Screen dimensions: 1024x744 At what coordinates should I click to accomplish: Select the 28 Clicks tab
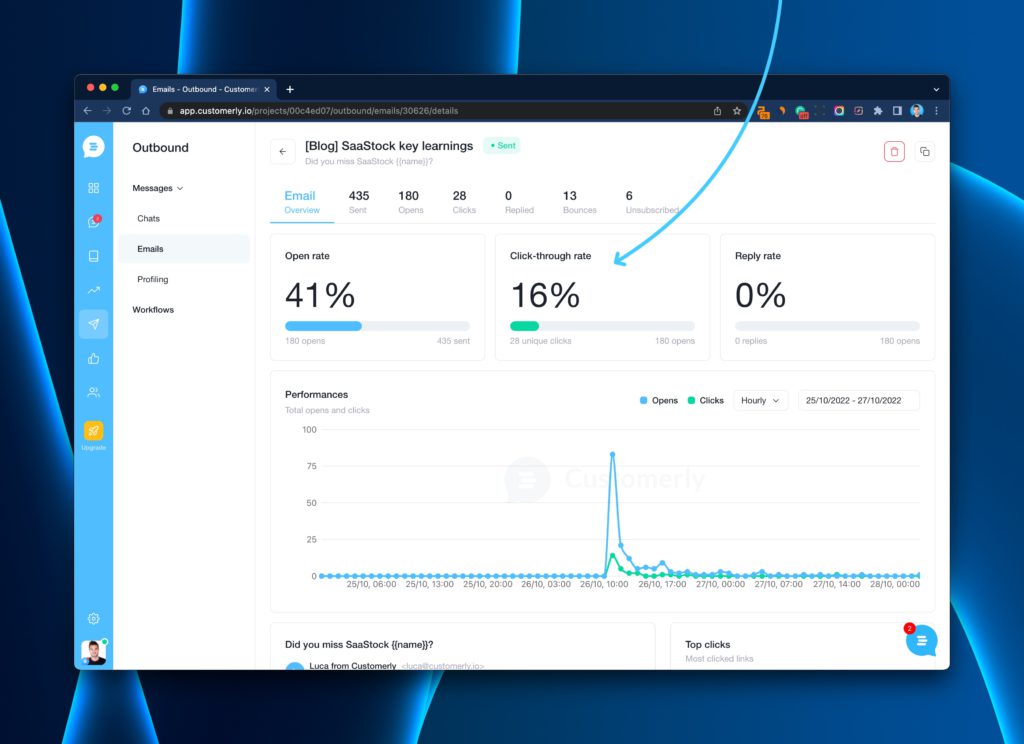click(x=464, y=202)
